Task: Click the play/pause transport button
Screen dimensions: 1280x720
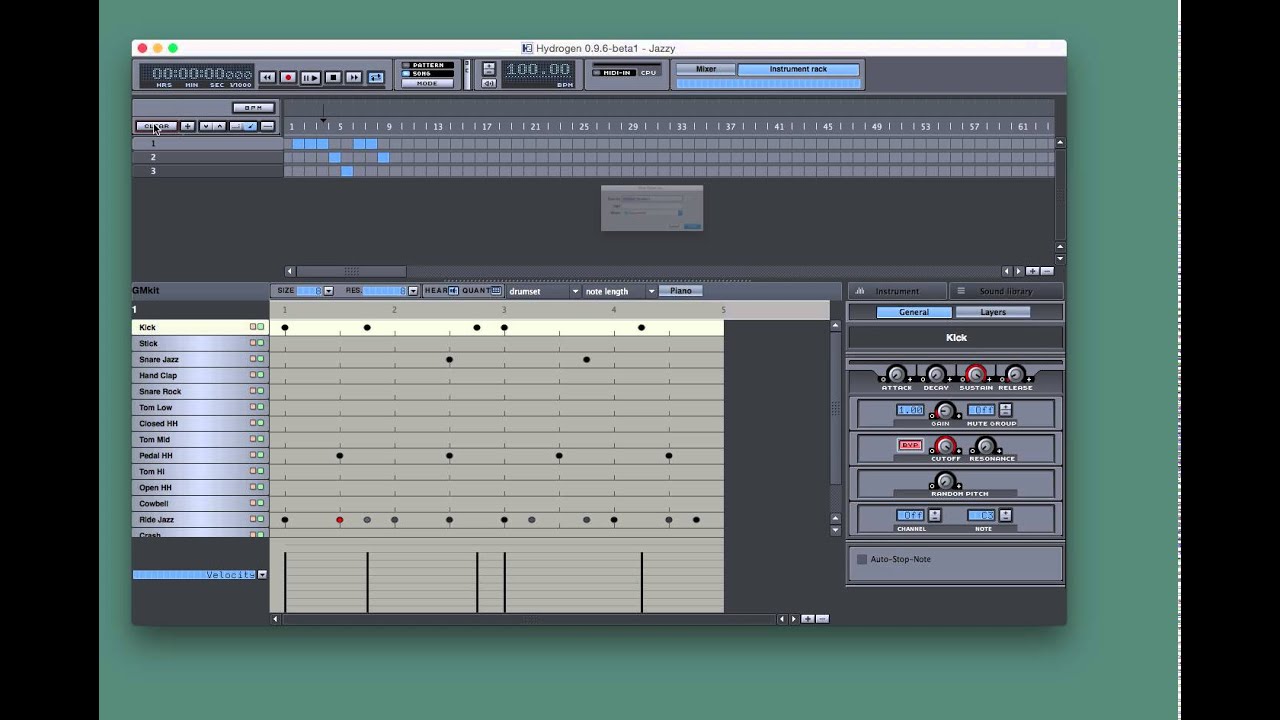Action: (310, 77)
